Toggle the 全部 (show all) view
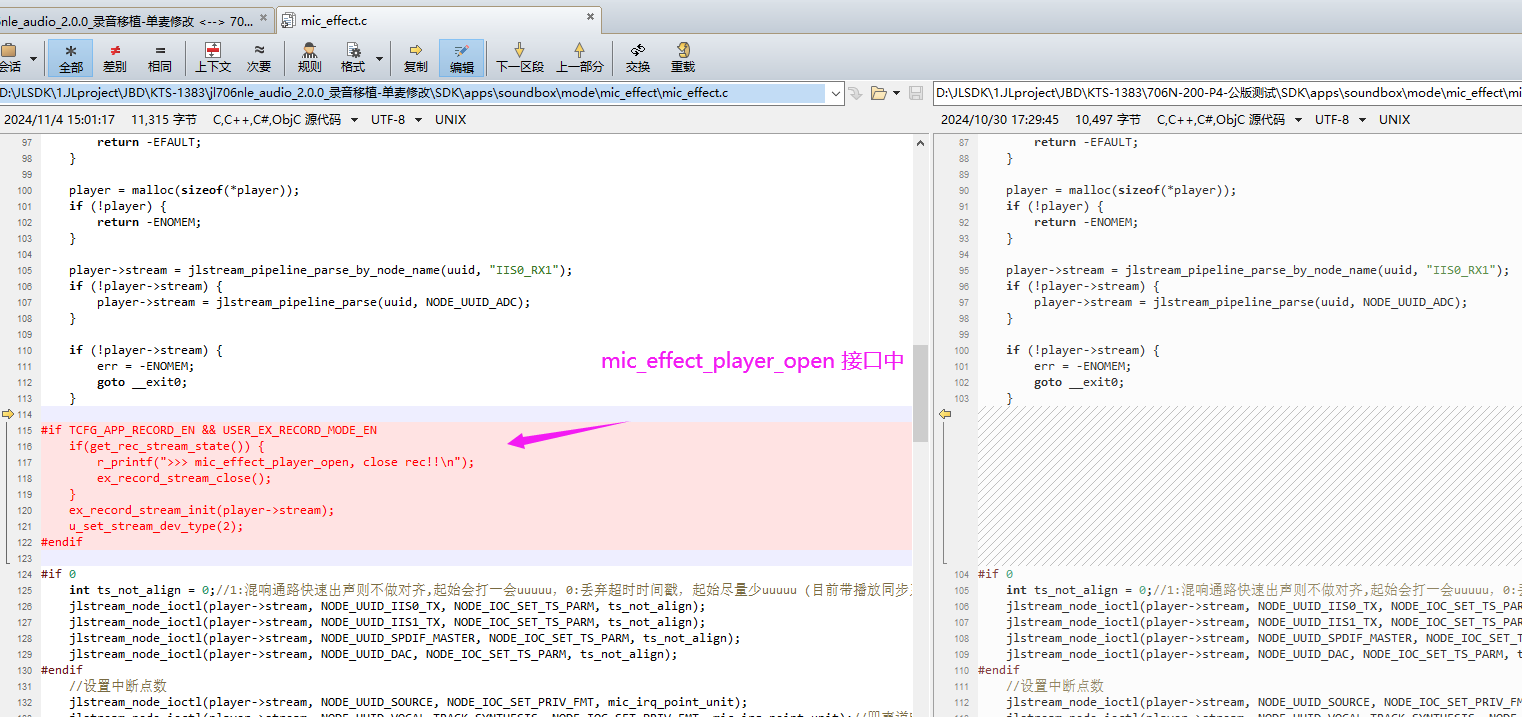 [71, 58]
